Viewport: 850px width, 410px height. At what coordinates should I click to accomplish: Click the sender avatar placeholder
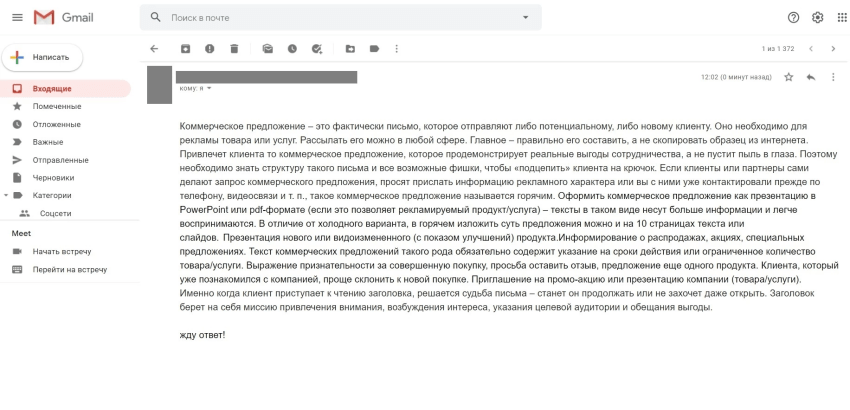coord(159,85)
